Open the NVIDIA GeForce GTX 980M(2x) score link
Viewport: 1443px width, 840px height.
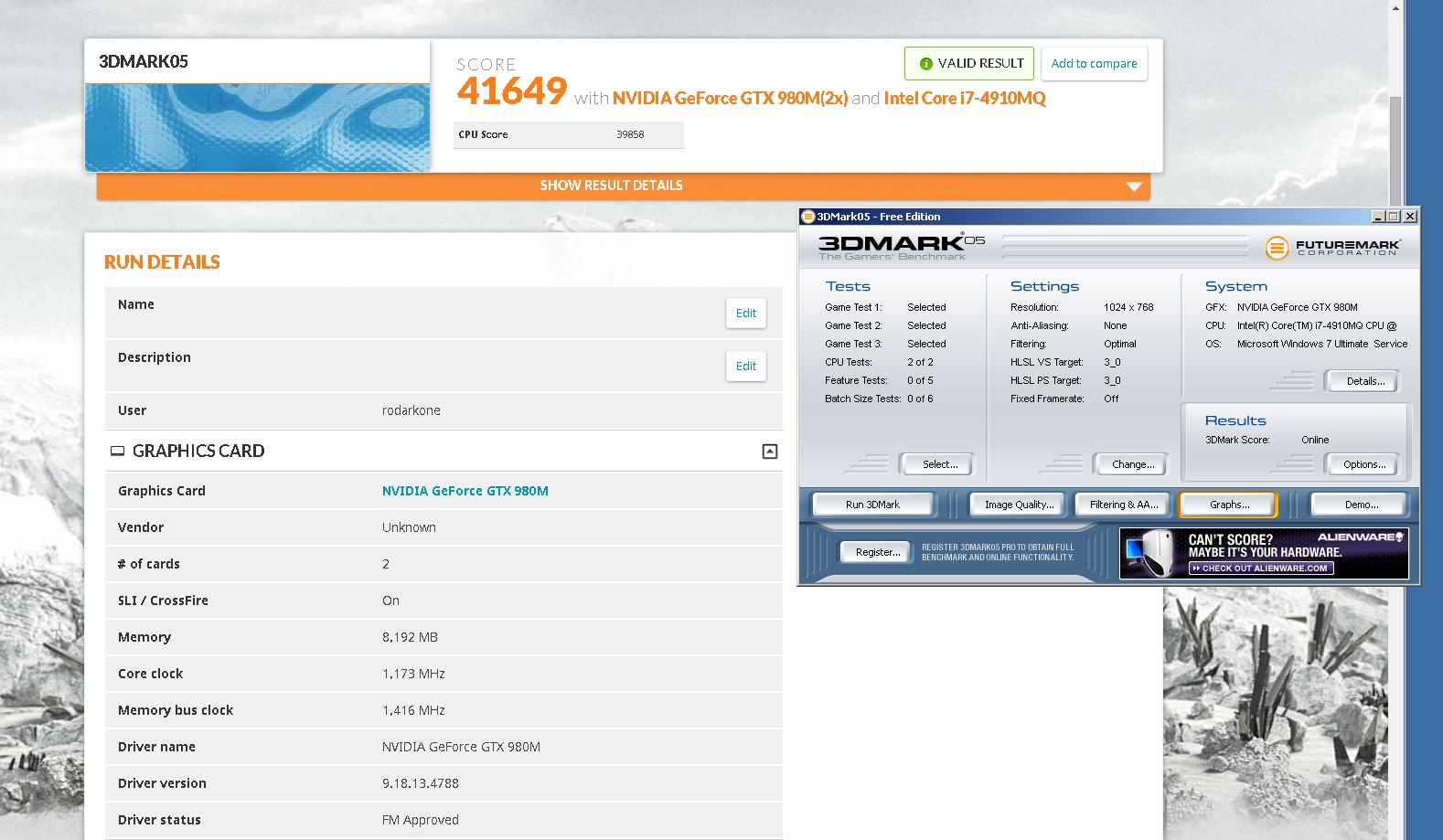pos(730,98)
